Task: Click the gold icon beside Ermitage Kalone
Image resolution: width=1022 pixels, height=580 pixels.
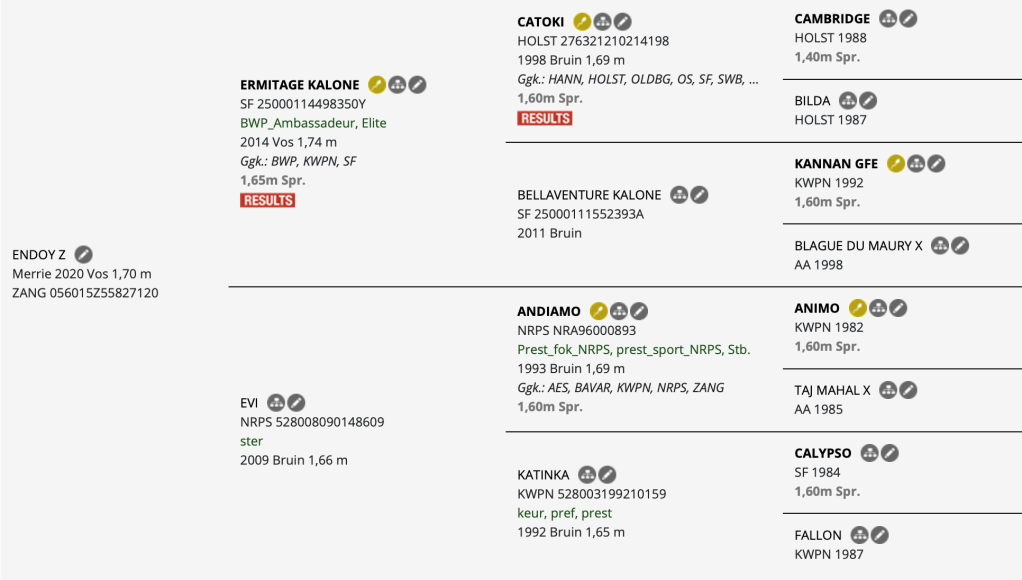Action: point(377,85)
